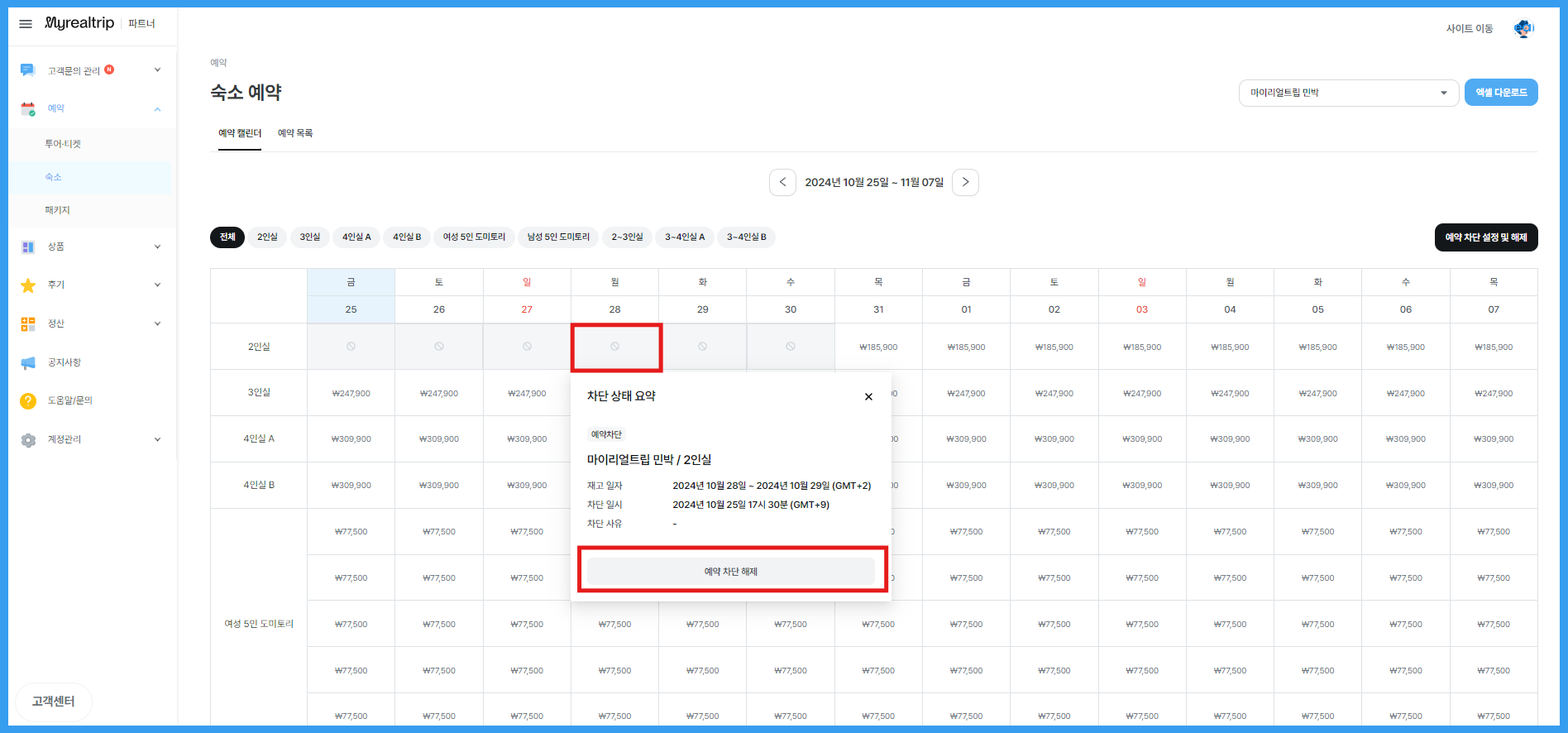Expand the 고객문의 관리 menu
1568x733 pixels.
(x=91, y=70)
